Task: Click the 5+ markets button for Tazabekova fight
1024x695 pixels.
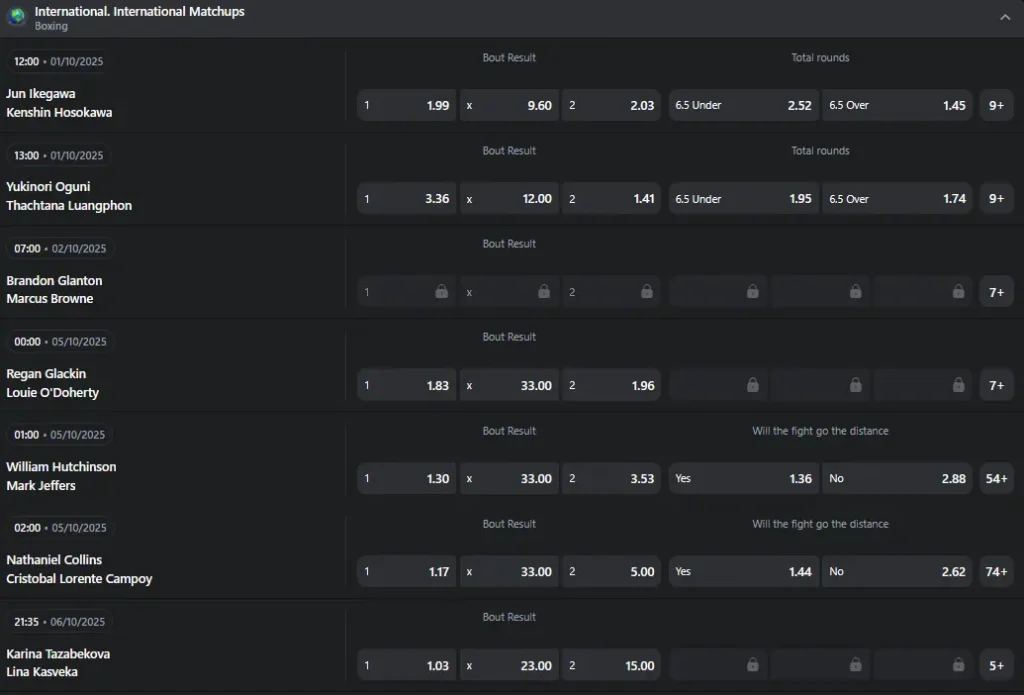Action: [996, 665]
